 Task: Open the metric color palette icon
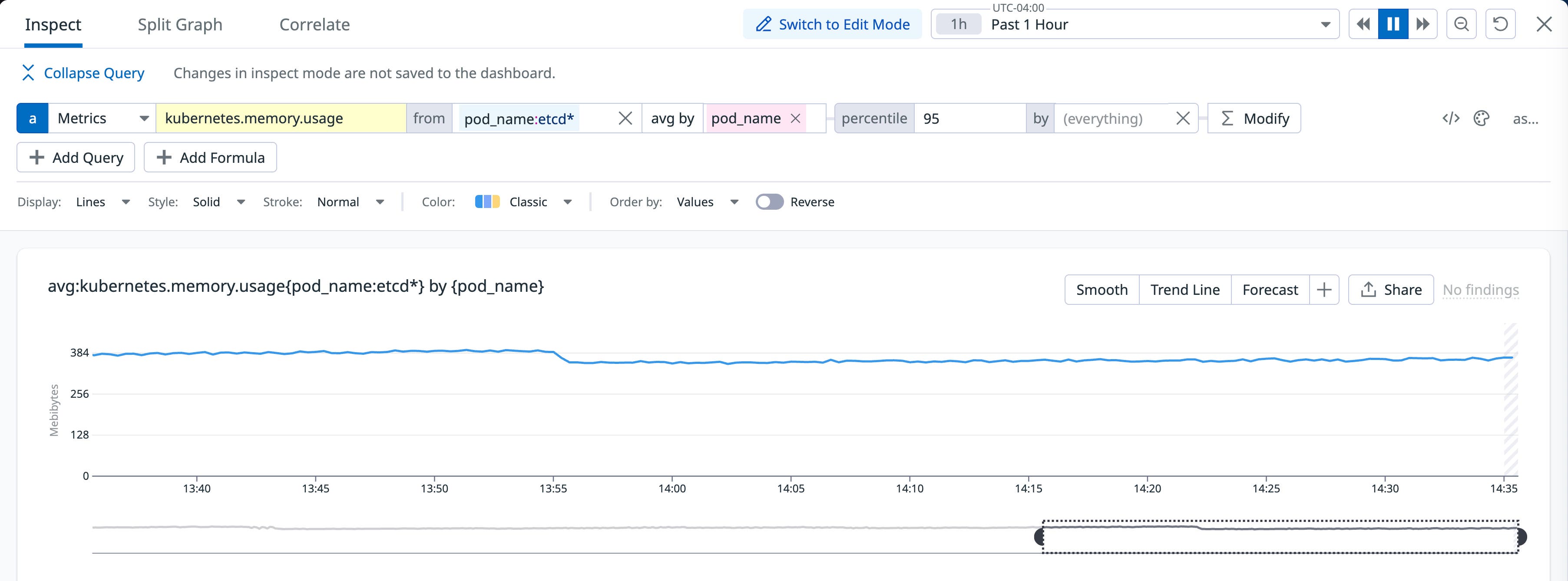[x=1482, y=119]
